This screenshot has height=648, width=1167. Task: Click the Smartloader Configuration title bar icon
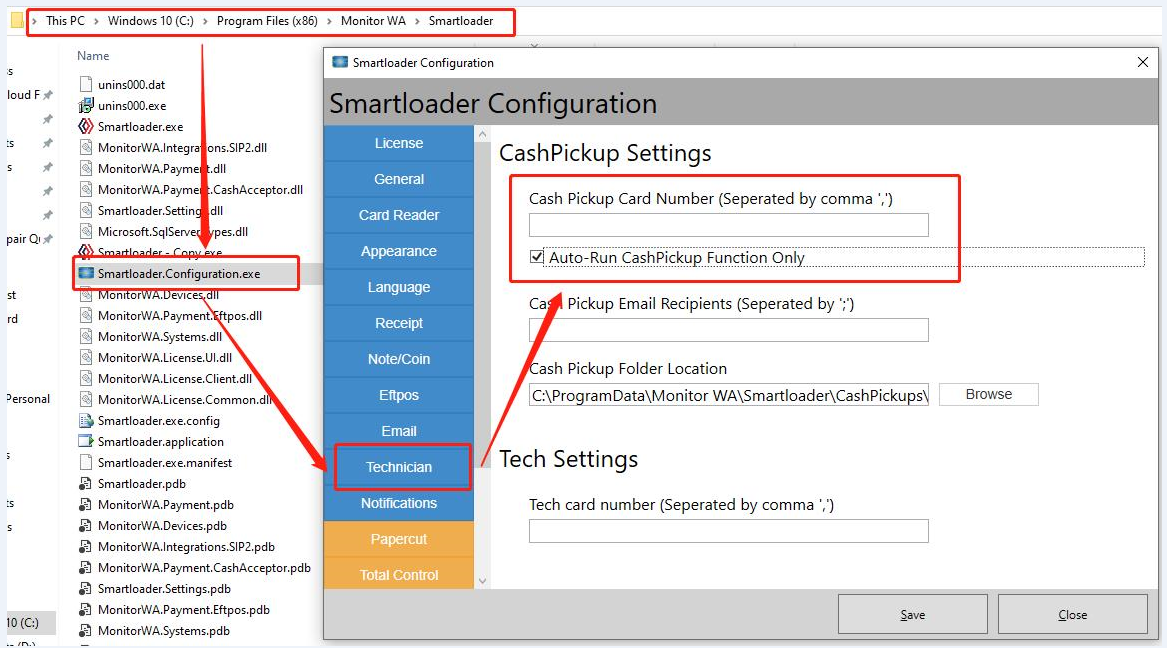pos(340,62)
